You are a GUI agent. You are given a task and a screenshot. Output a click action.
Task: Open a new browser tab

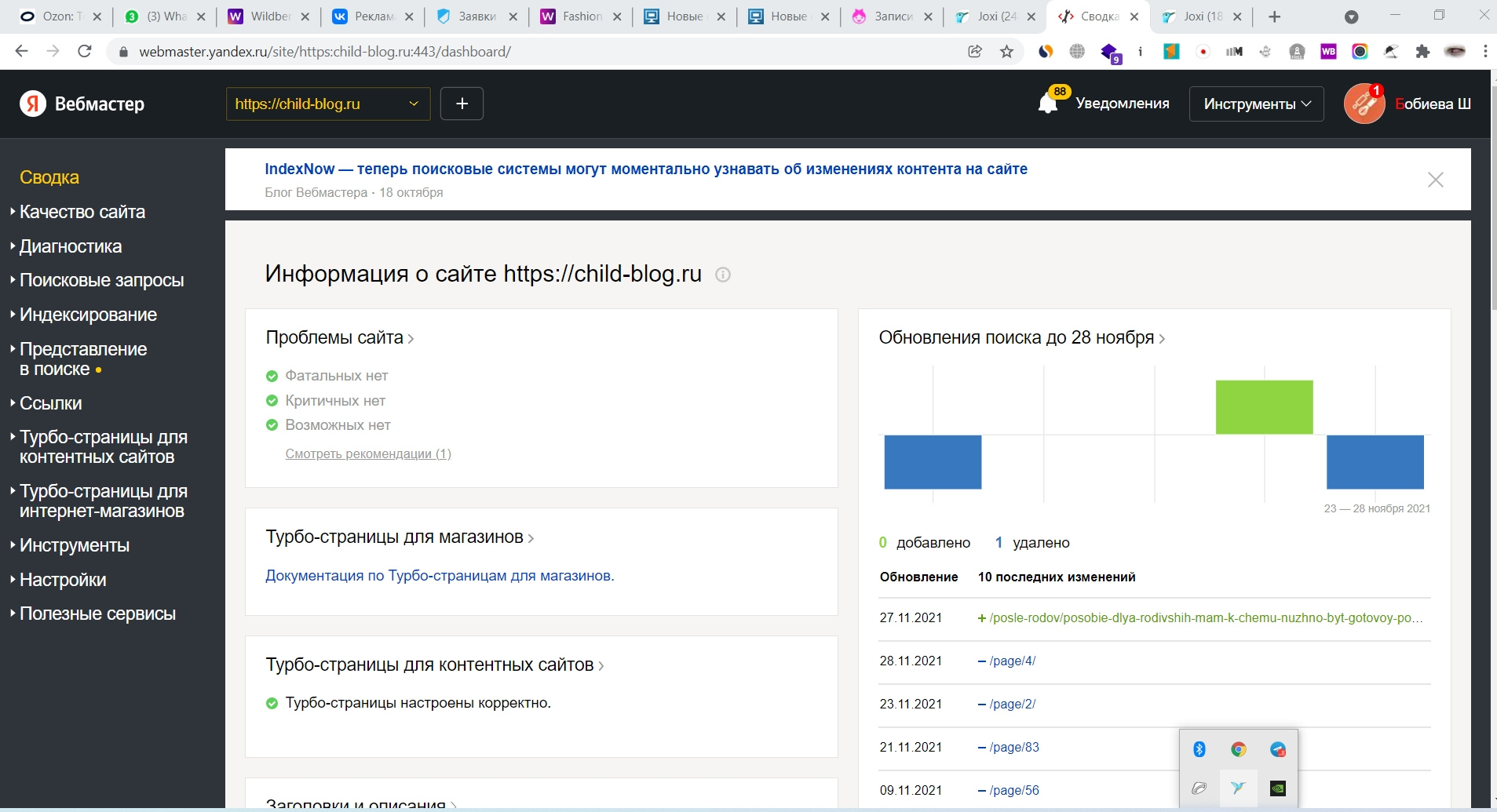[1274, 16]
